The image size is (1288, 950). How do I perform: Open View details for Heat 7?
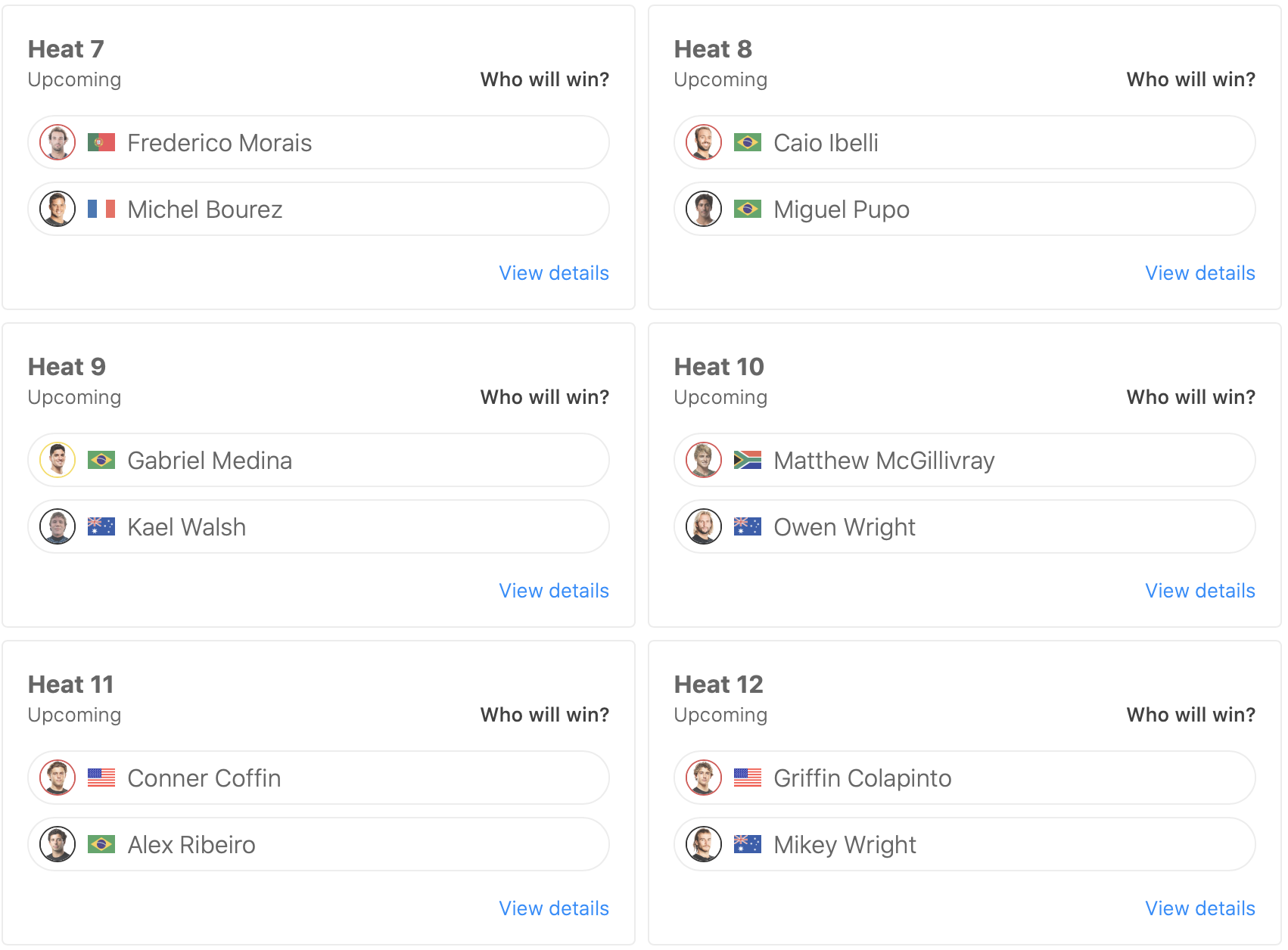pyautogui.click(x=554, y=273)
